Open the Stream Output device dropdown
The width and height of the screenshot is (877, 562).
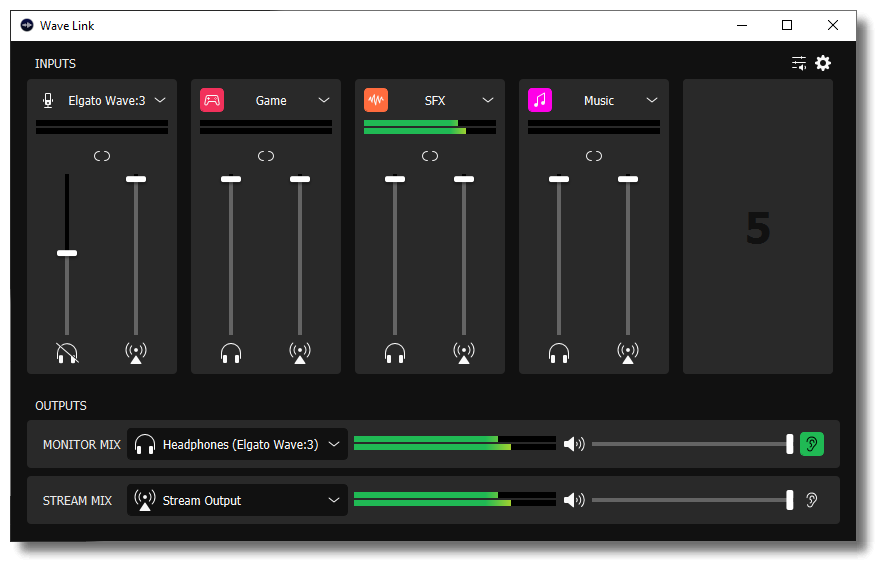(334, 500)
